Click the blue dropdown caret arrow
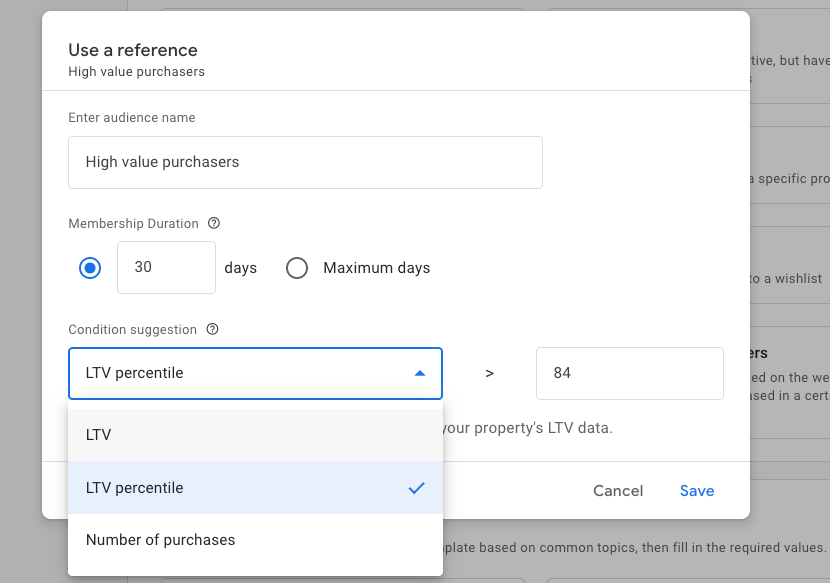Image resolution: width=830 pixels, height=583 pixels. point(420,373)
